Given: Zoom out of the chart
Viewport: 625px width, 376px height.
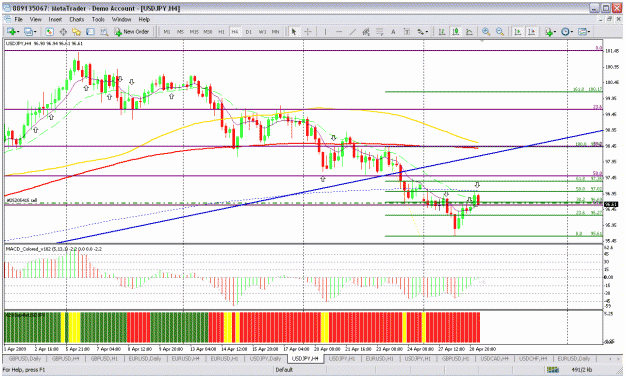Looking at the screenshot, I should [x=500, y=31].
